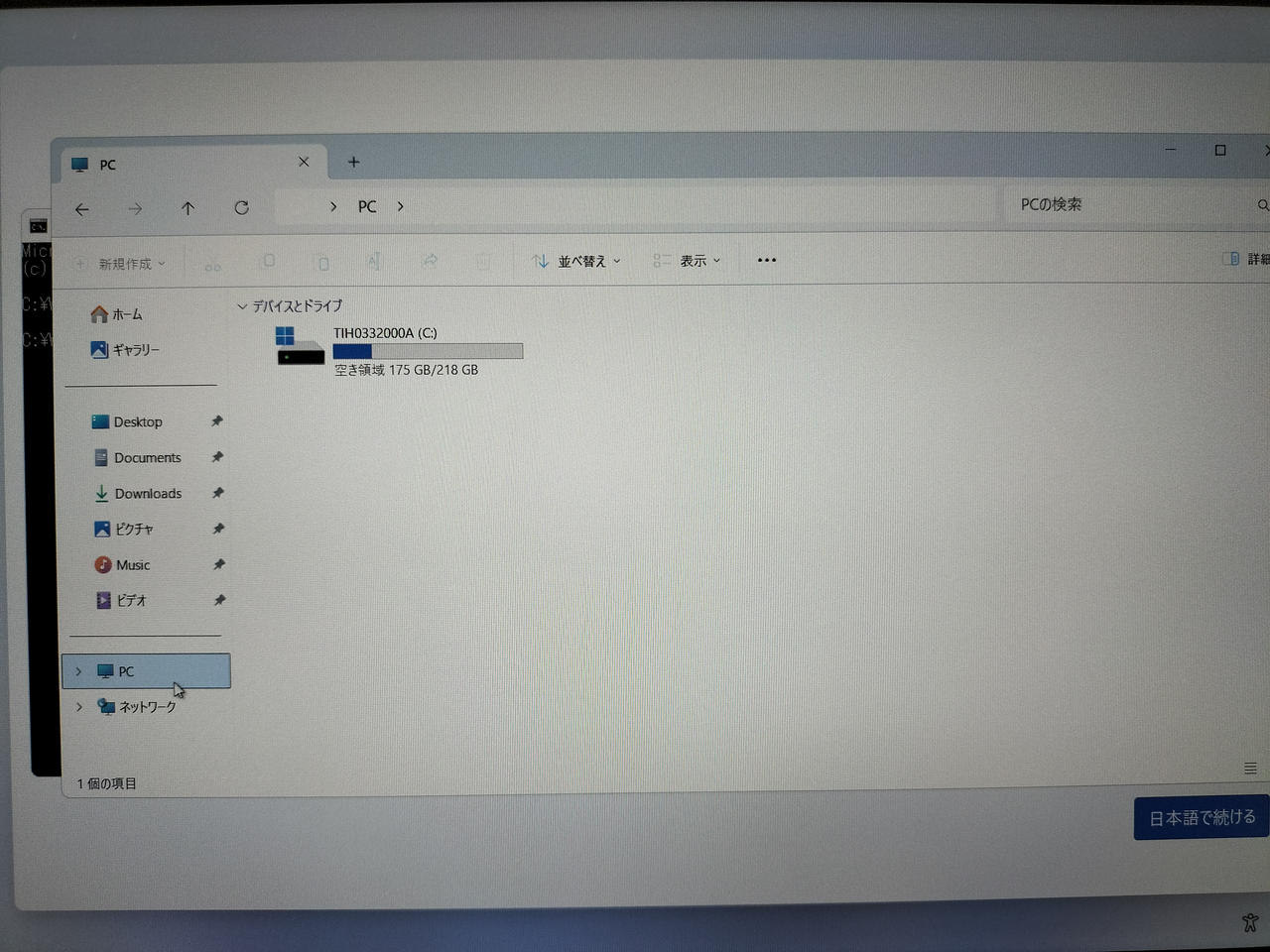Viewport: 1270px width, 952px height.
Task: Unpin Desktop using its pin icon
Action: [217, 421]
